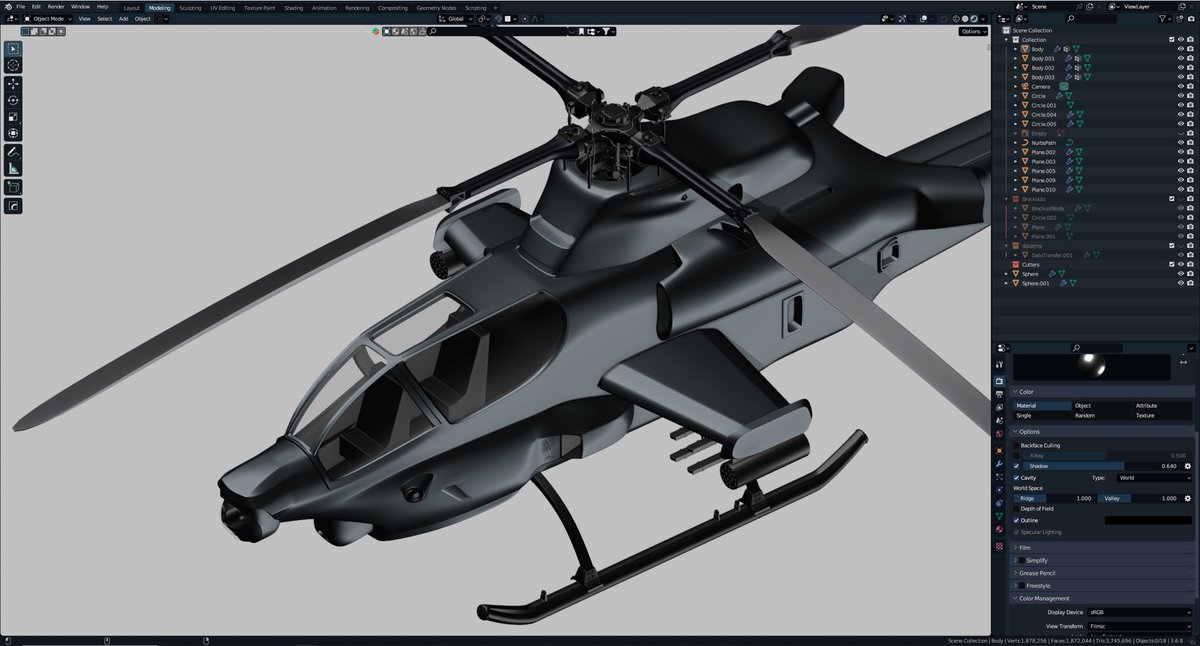Click the Shadow settings gear icon
Screen dimensions: 1200x646
[x=1187, y=466]
